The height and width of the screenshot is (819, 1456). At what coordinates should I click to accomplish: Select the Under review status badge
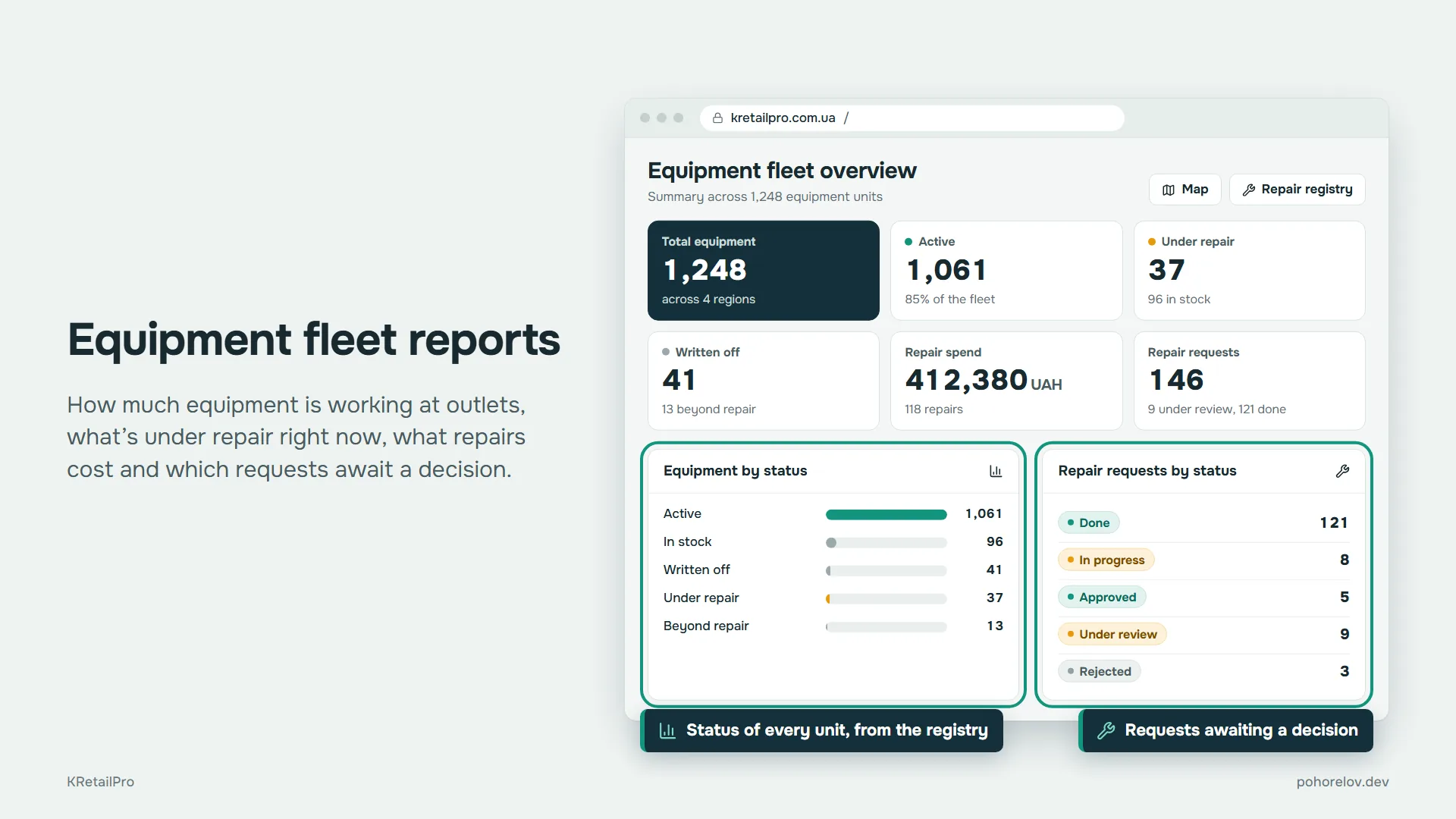[x=1112, y=634]
